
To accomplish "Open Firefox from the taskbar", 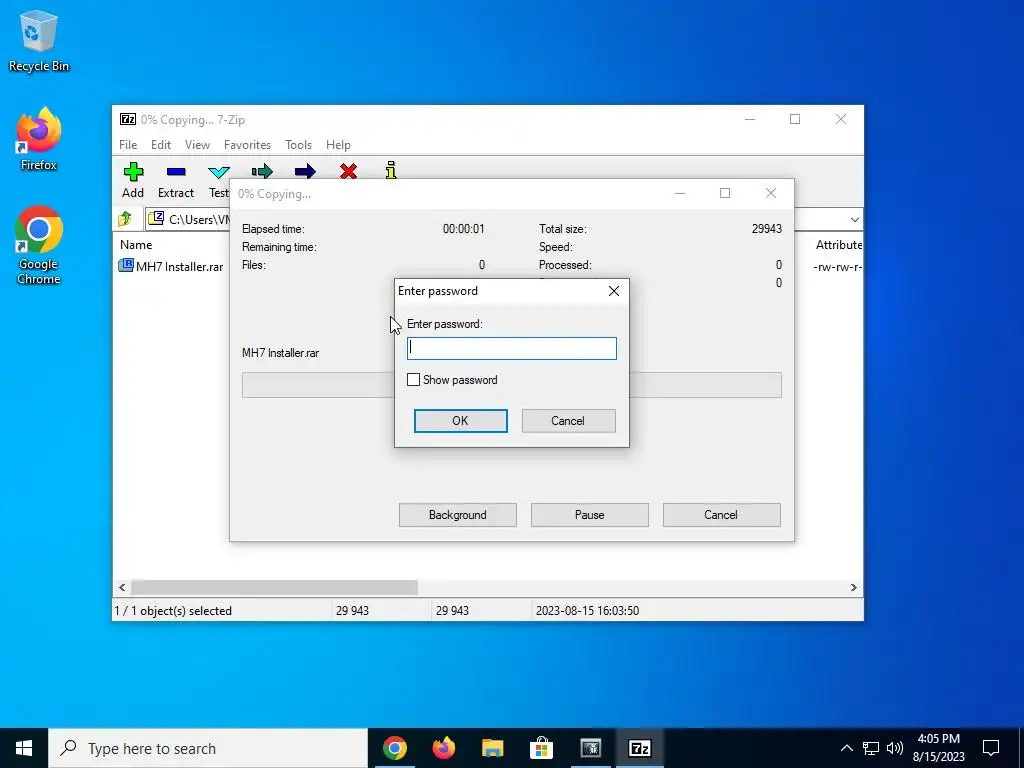I will pos(443,748).
